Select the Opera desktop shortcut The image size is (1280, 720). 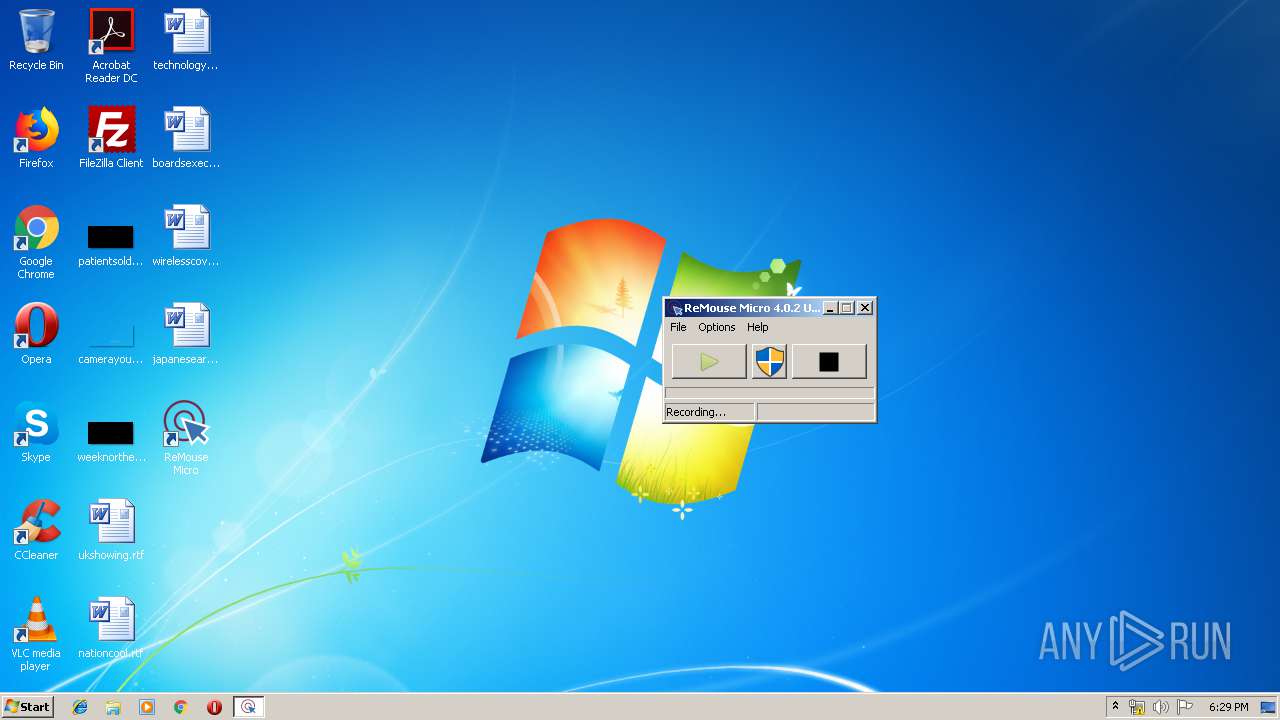(36, 334)
